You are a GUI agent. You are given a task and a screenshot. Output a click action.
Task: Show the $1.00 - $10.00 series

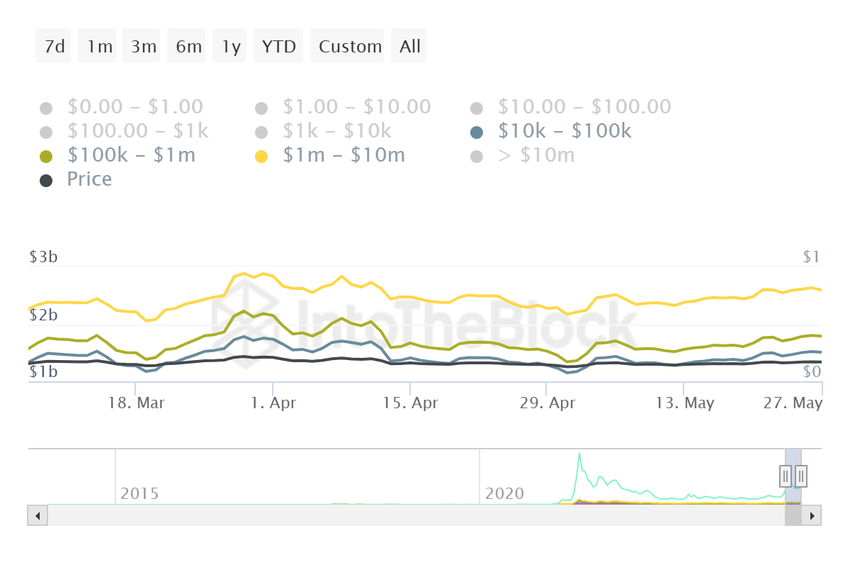[x=262, y=108]
